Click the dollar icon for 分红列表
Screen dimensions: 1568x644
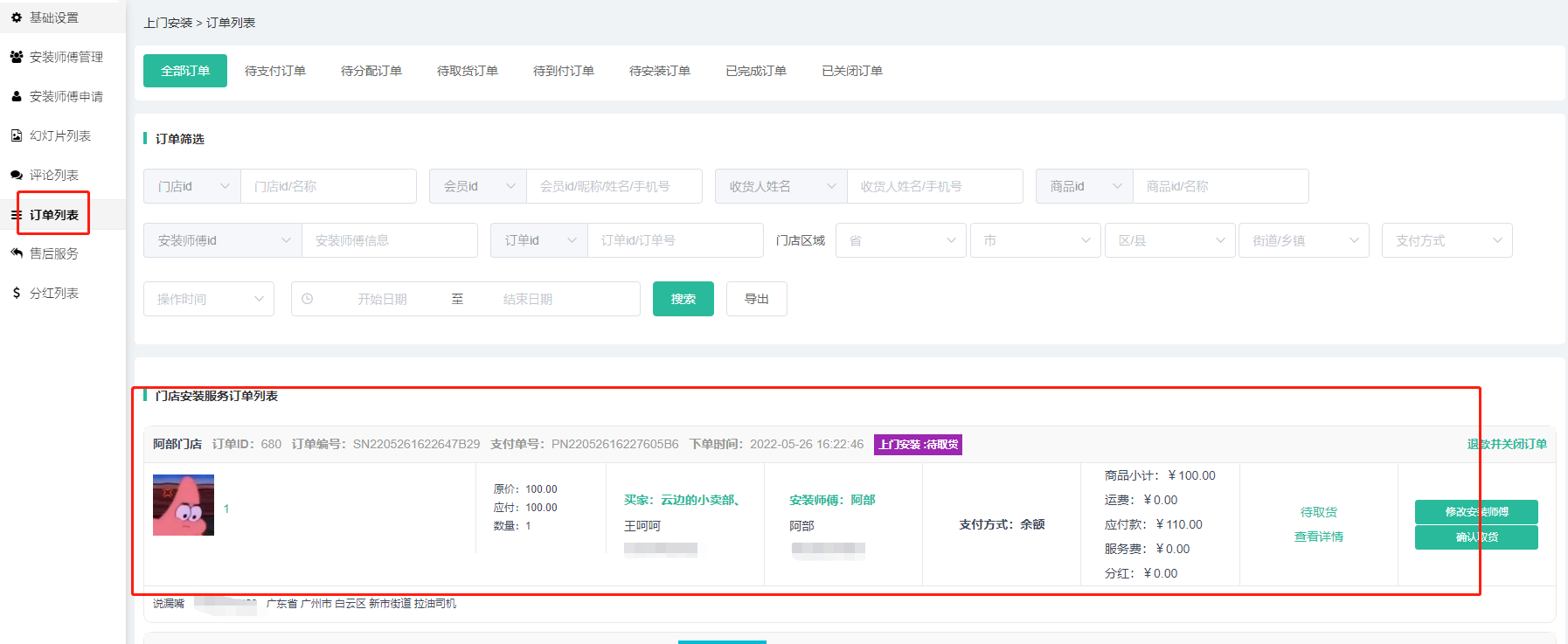point(17,293)
